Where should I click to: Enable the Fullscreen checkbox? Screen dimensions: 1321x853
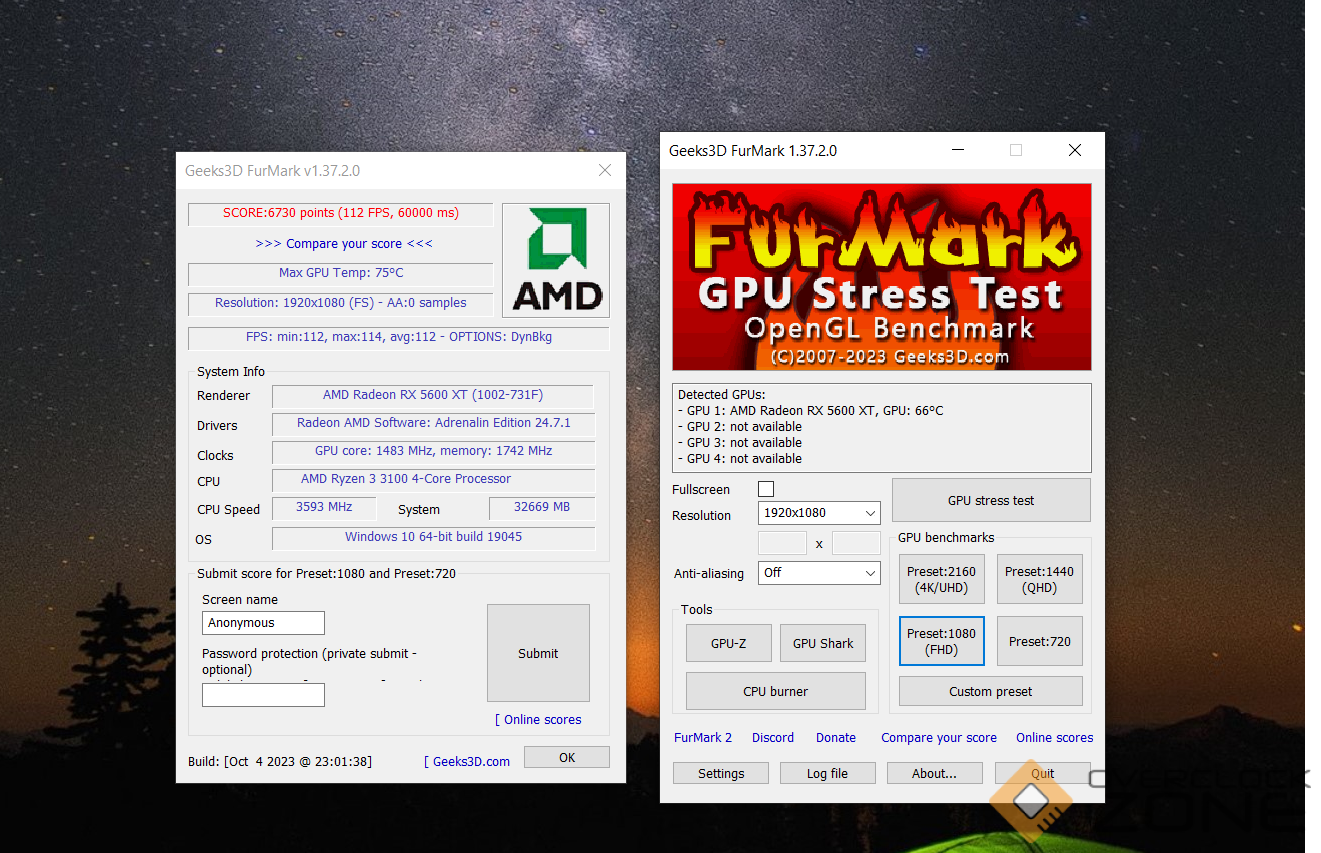click(766, 489)
